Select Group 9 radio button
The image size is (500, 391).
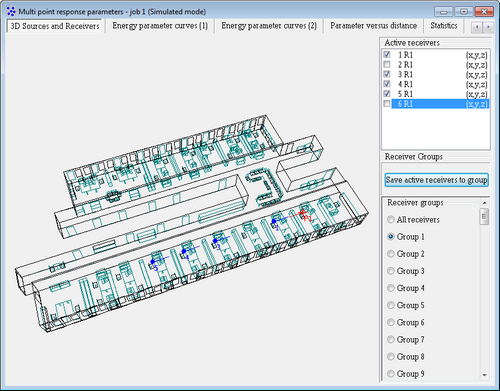tap(391, 374)
